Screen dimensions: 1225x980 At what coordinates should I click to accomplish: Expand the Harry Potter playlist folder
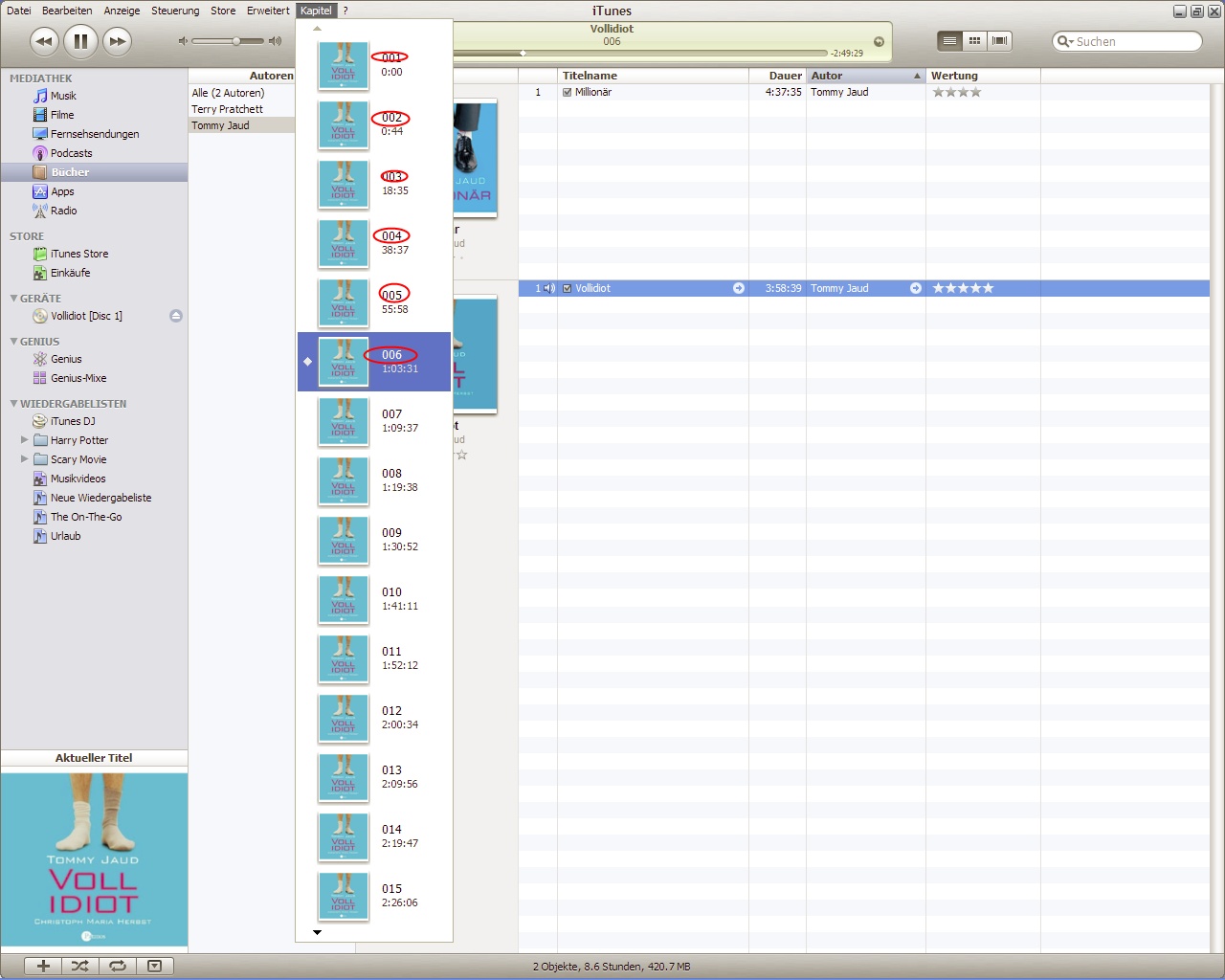[25, 440]
